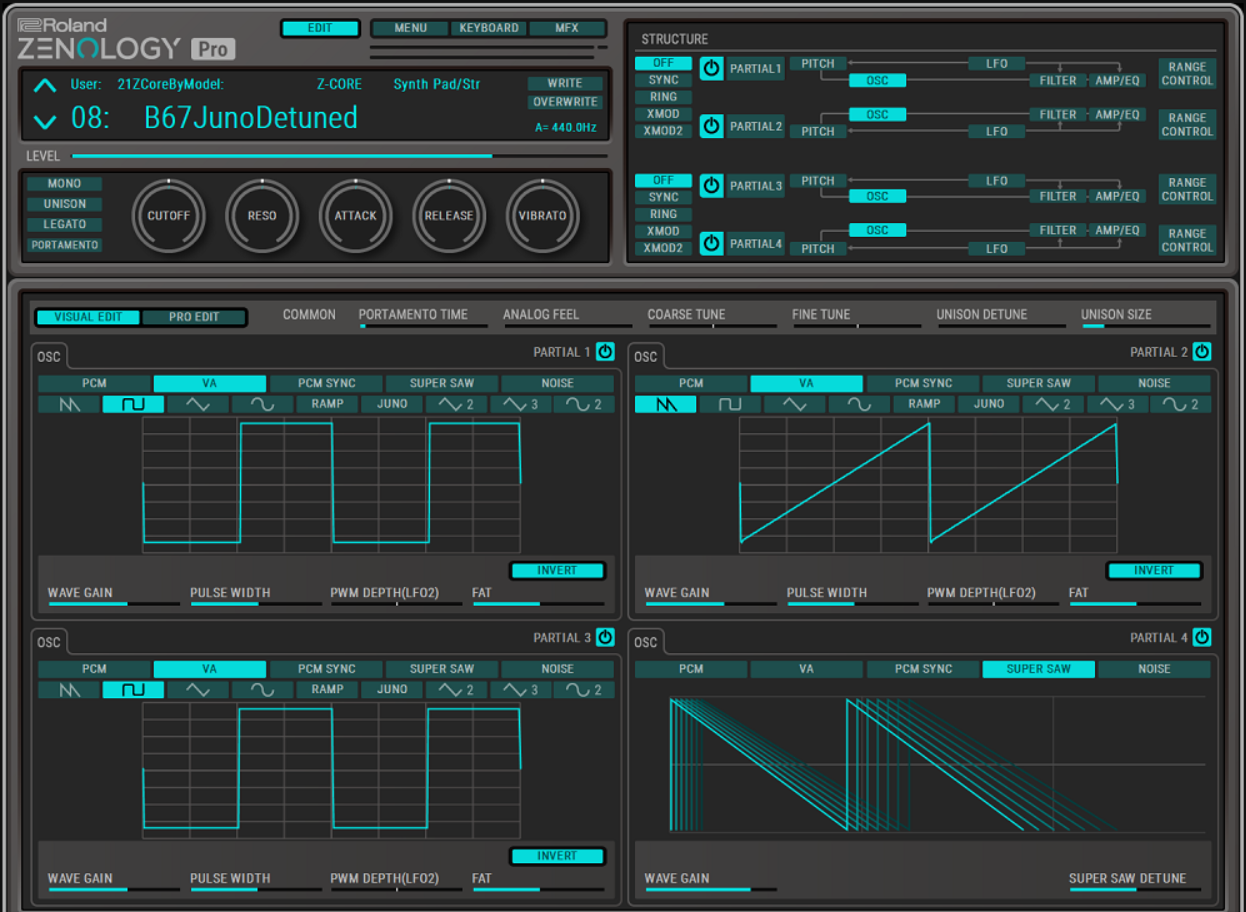Toggle INVERT in Partial 1 oscillator
The height and width of the screenshot is (912, 1246).
click(557, 571)
